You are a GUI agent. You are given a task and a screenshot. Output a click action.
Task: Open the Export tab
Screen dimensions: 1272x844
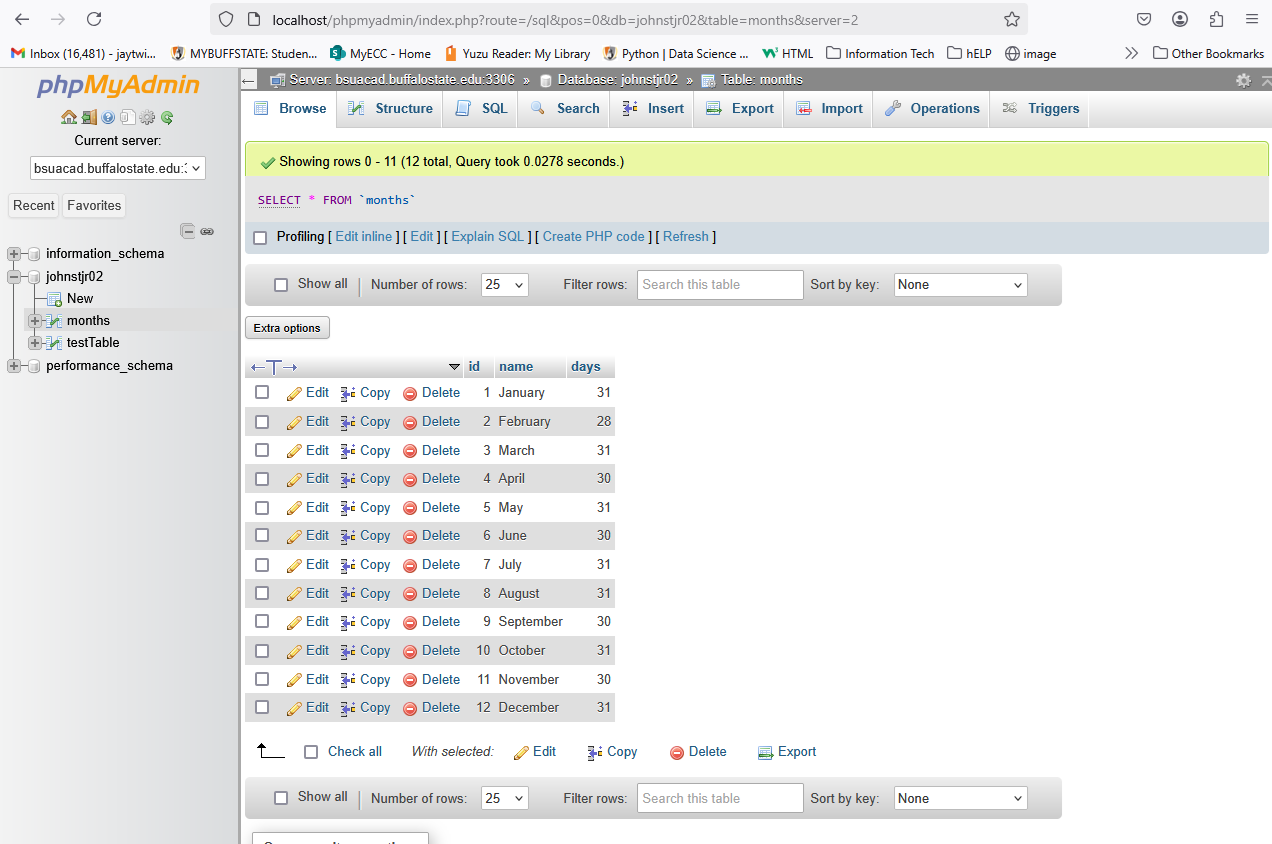[739, 108]
